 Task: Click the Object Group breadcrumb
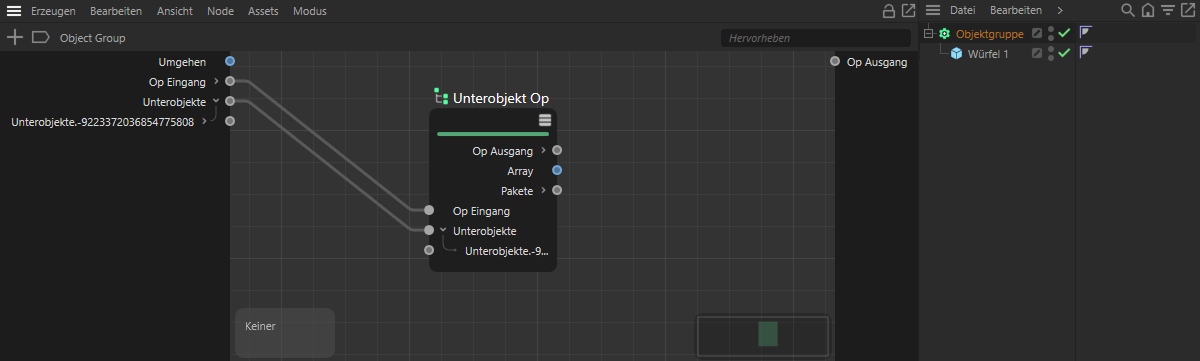pos(93,38)
